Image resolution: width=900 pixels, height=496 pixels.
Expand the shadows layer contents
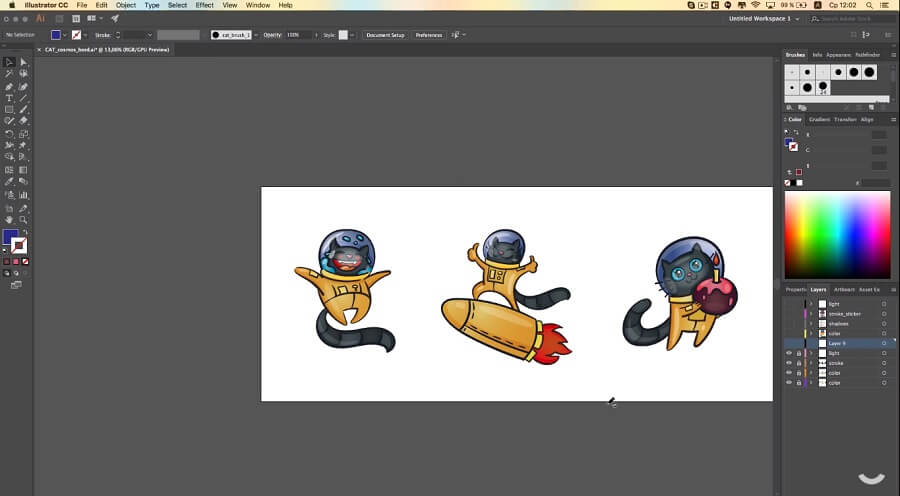(811, 323)
